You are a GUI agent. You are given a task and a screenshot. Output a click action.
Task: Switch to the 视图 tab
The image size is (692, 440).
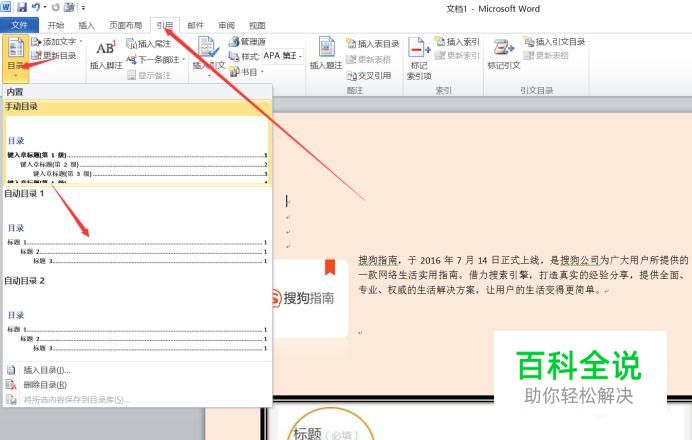pos(257,25)
